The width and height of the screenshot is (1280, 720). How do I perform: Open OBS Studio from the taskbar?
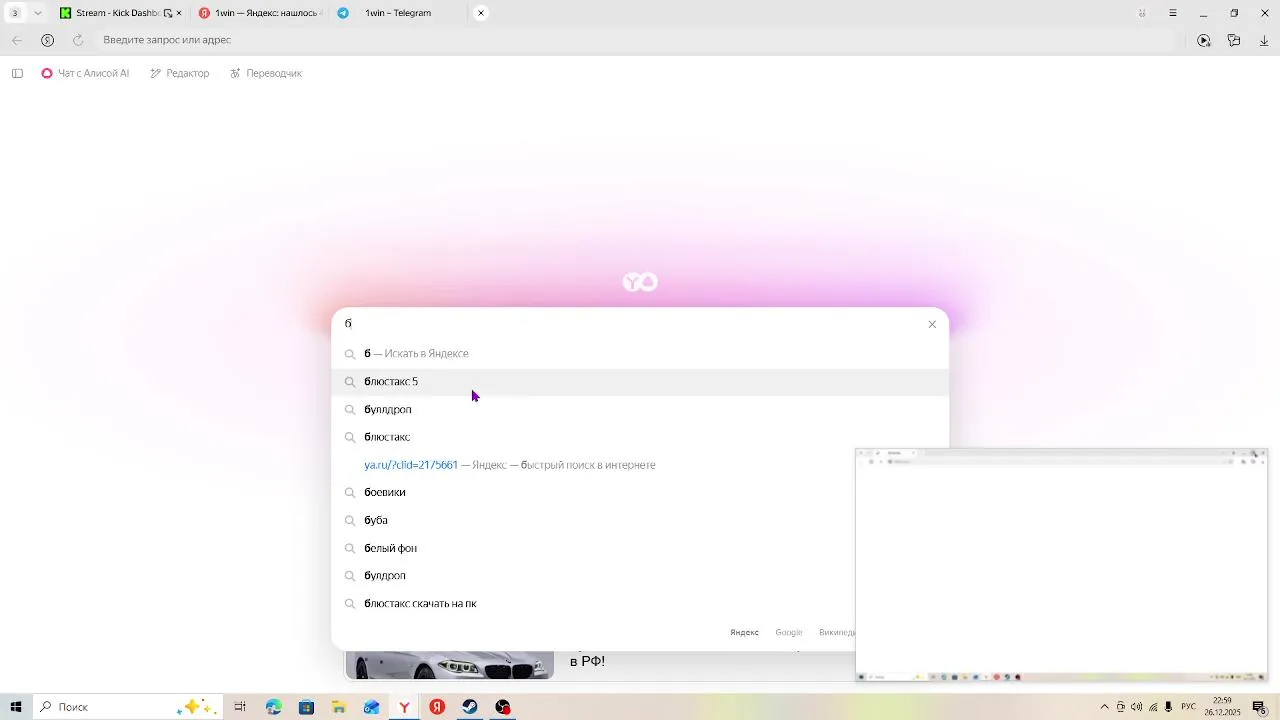(503, 707)
